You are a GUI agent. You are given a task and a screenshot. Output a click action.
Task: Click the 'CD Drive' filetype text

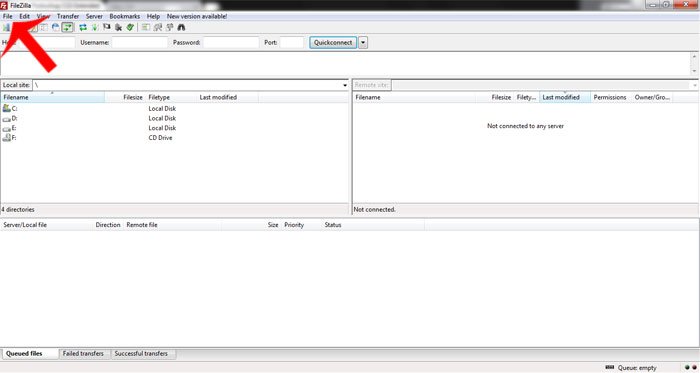[x=160, y=137]
